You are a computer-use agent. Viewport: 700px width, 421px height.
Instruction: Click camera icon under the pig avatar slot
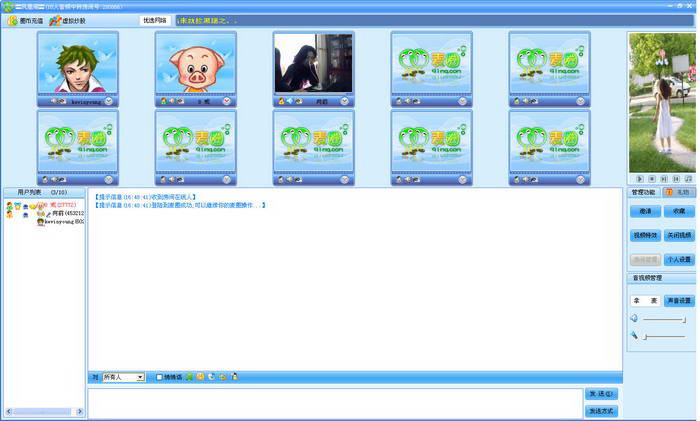(180, 101)
